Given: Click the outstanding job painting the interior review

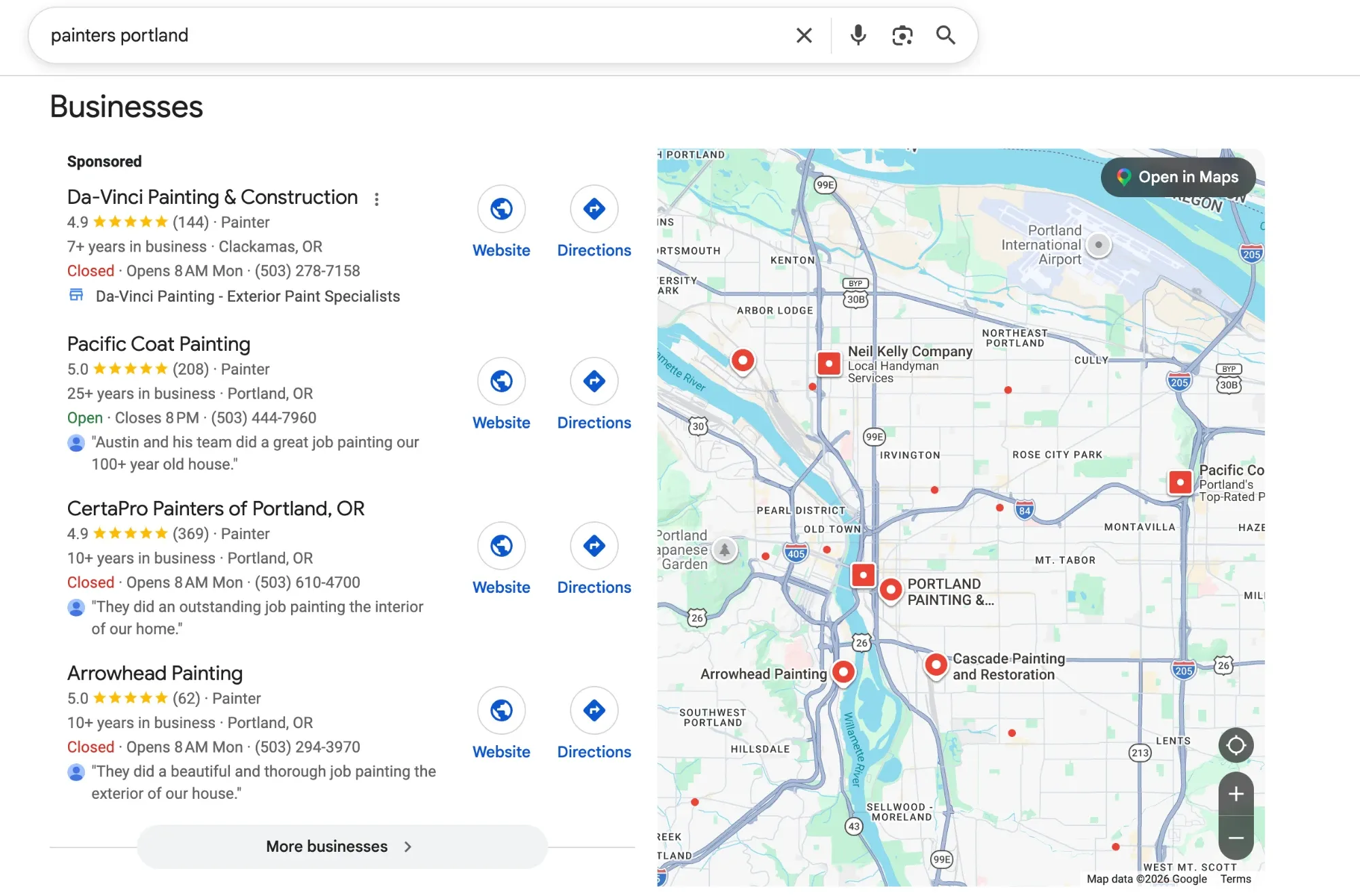Looking at the screenshot, I should coord(257,618).
